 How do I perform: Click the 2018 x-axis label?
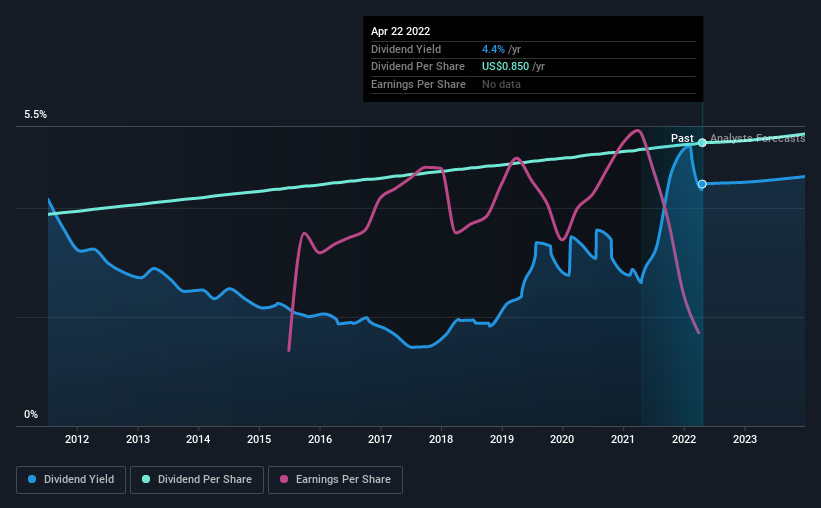pos(441,439)
